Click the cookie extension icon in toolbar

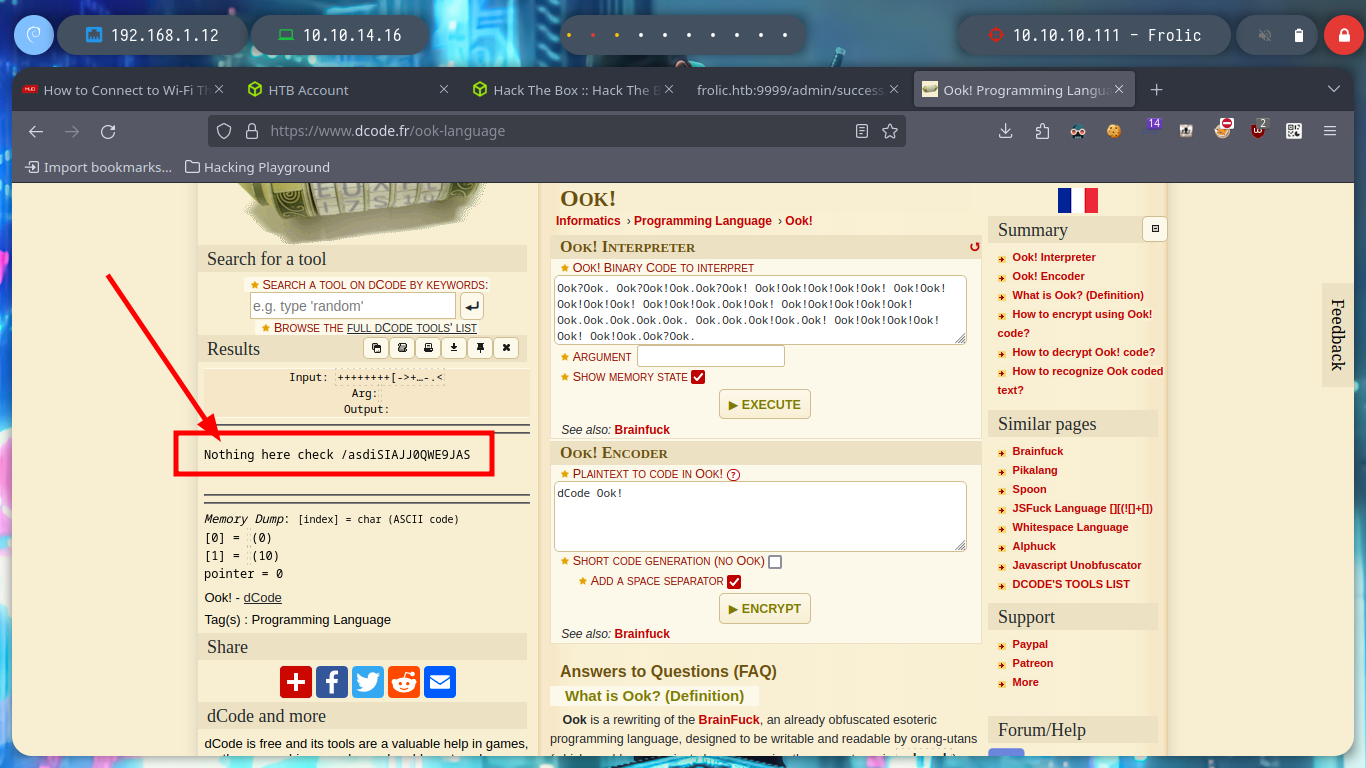click(1113, 131)
